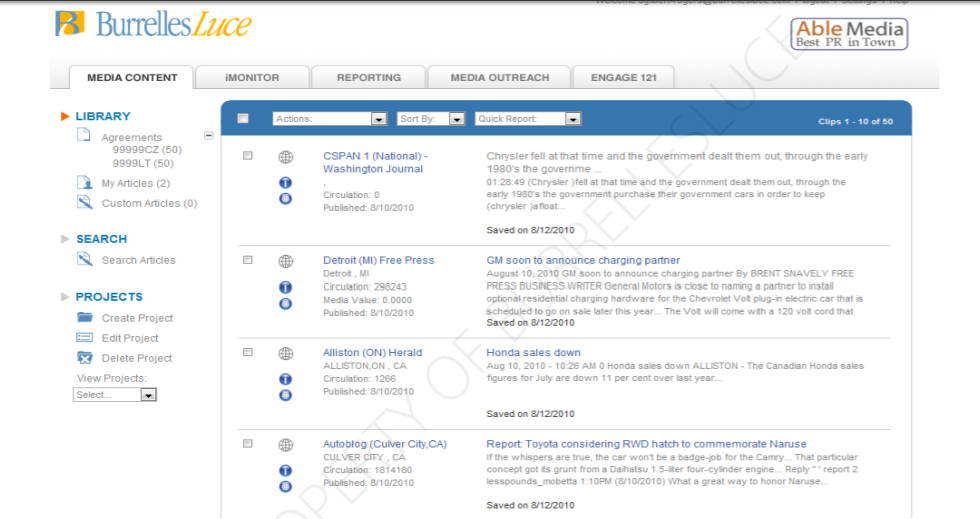Click the globe icon for Detroit Free Press clip
Image resolution: width=980 pixels, height=519 pixels.
point(286,261)
